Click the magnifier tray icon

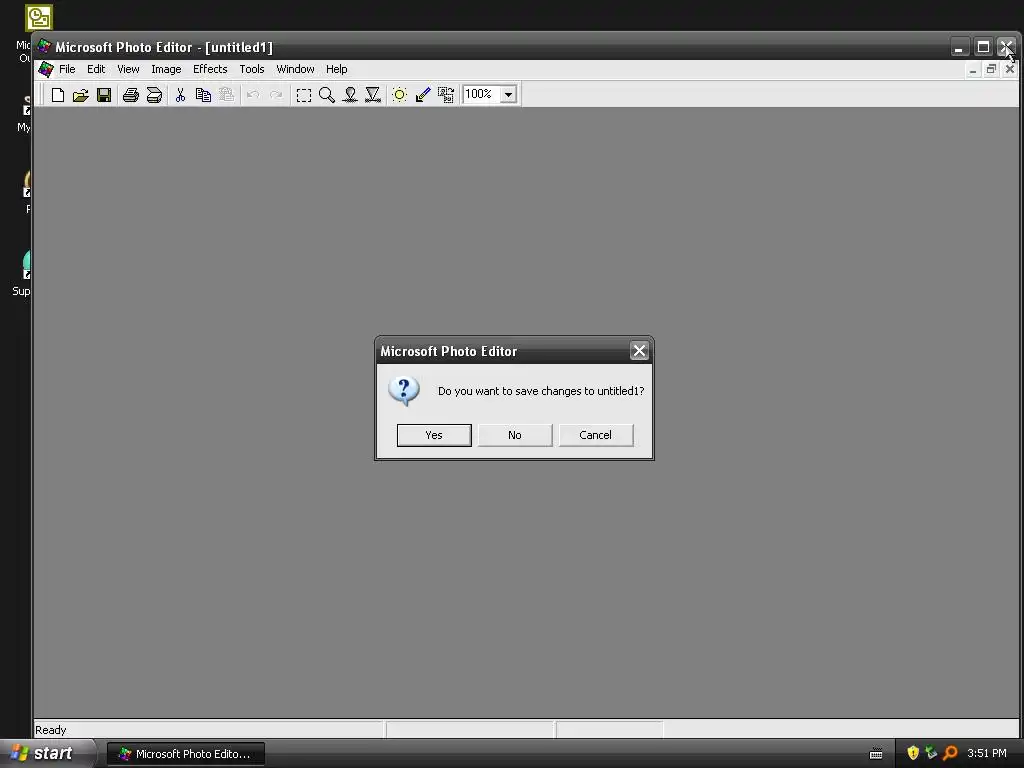[950, 753]
